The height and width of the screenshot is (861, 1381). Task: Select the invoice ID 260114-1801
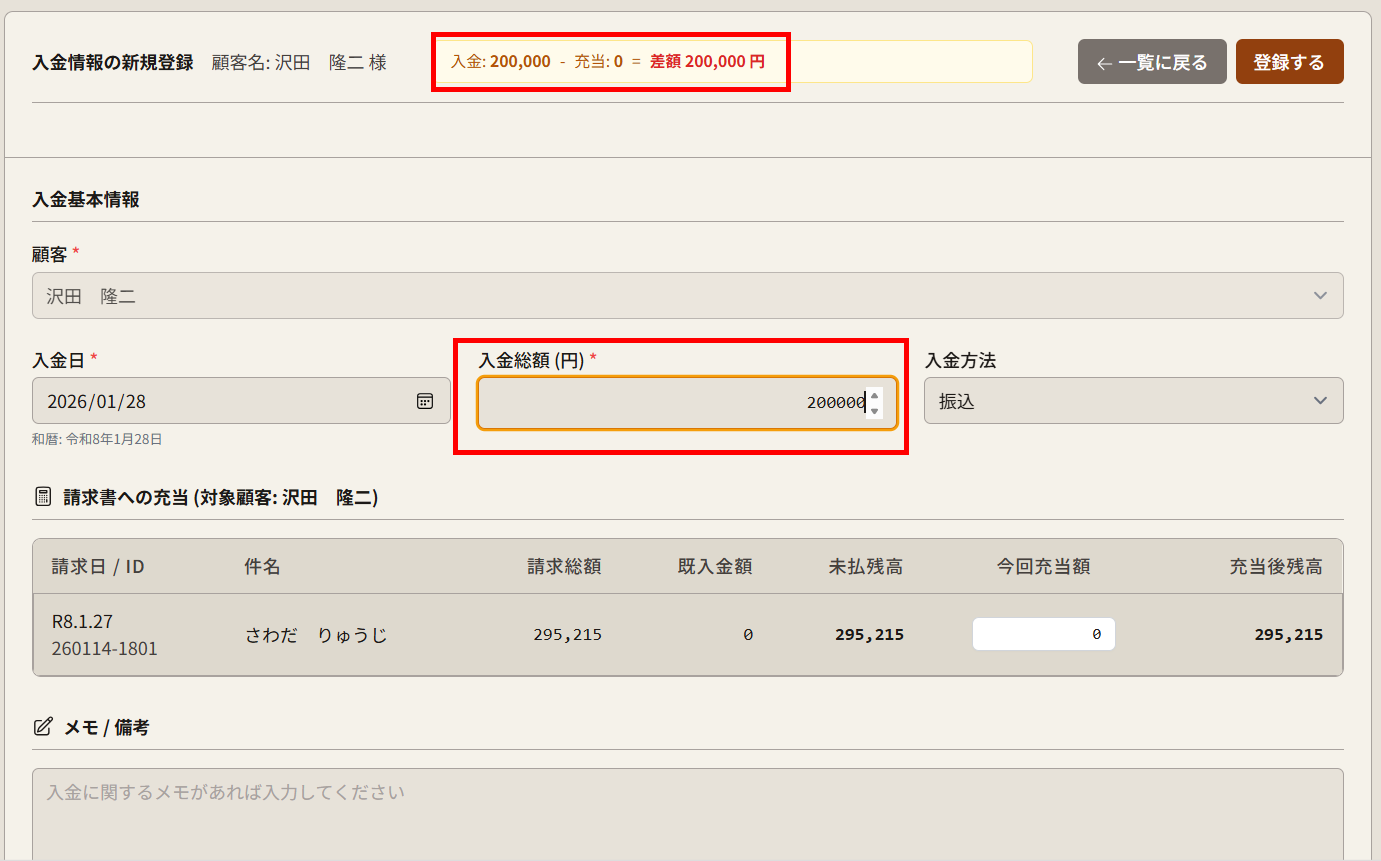pos(105,649)
